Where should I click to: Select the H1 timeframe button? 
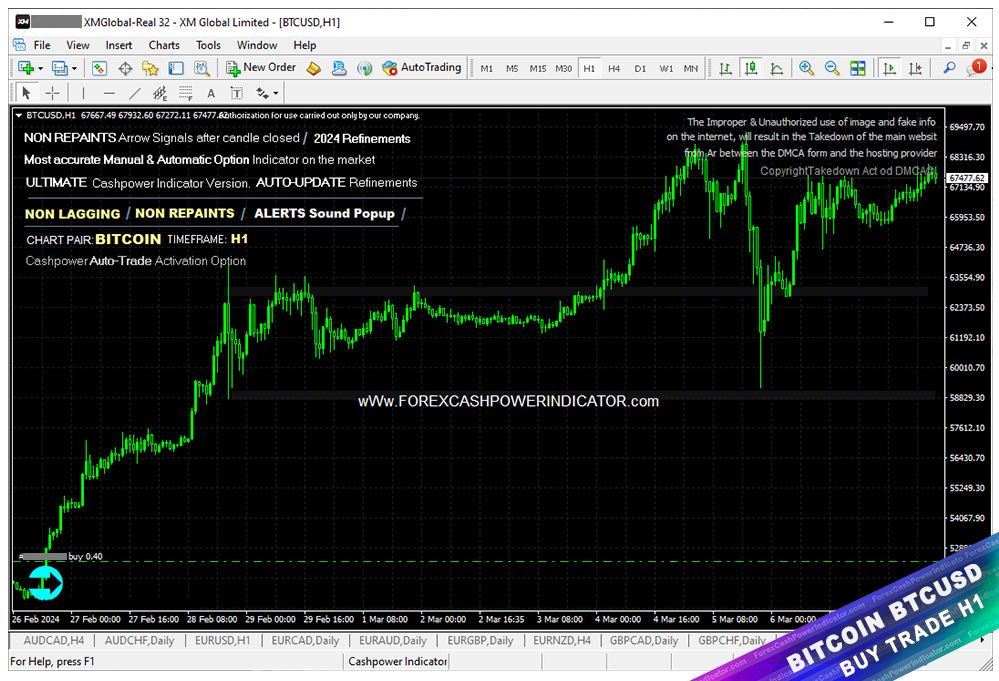[x=589, y=68]
